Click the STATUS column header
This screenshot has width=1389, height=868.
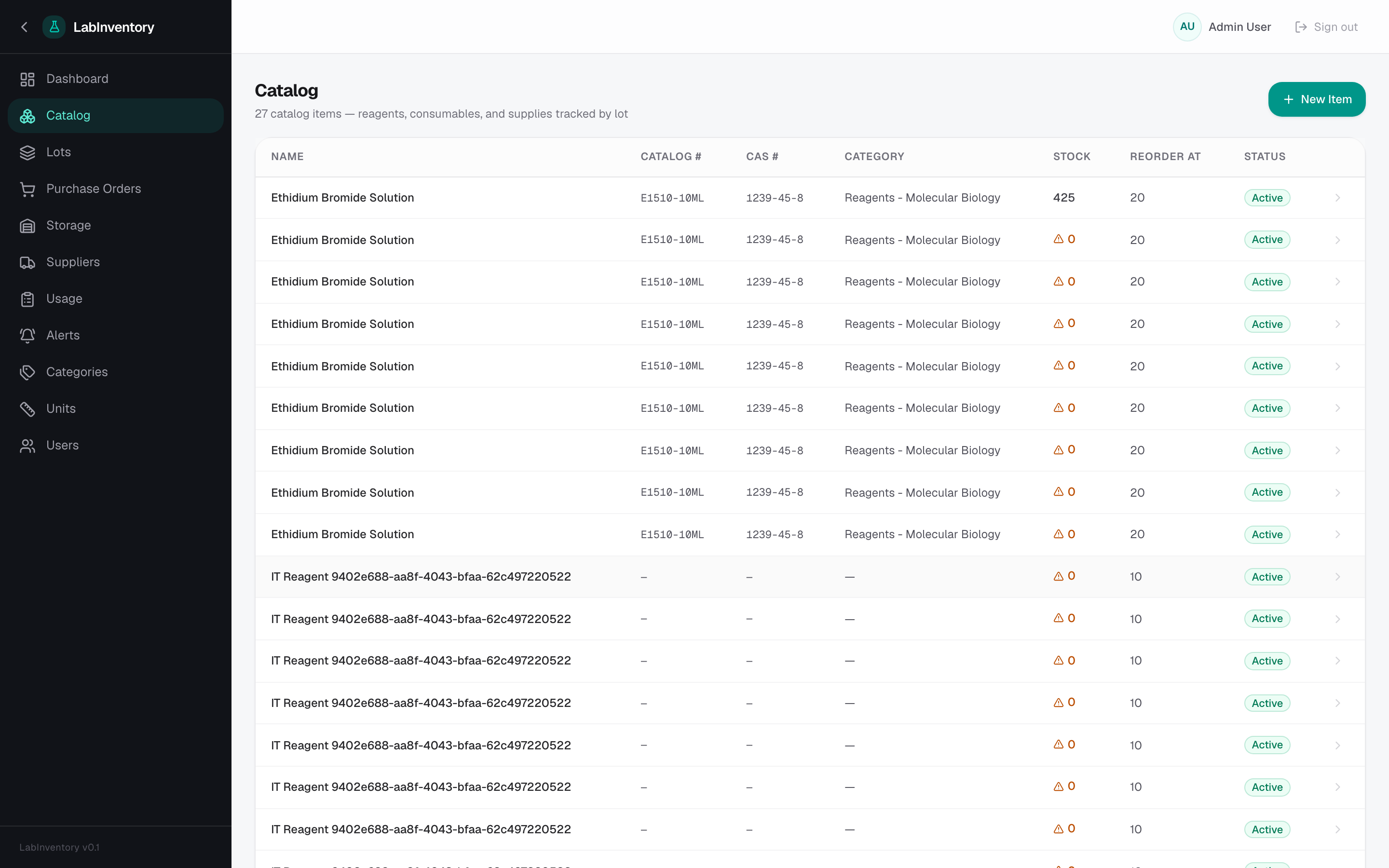[x=1265, y=157]
